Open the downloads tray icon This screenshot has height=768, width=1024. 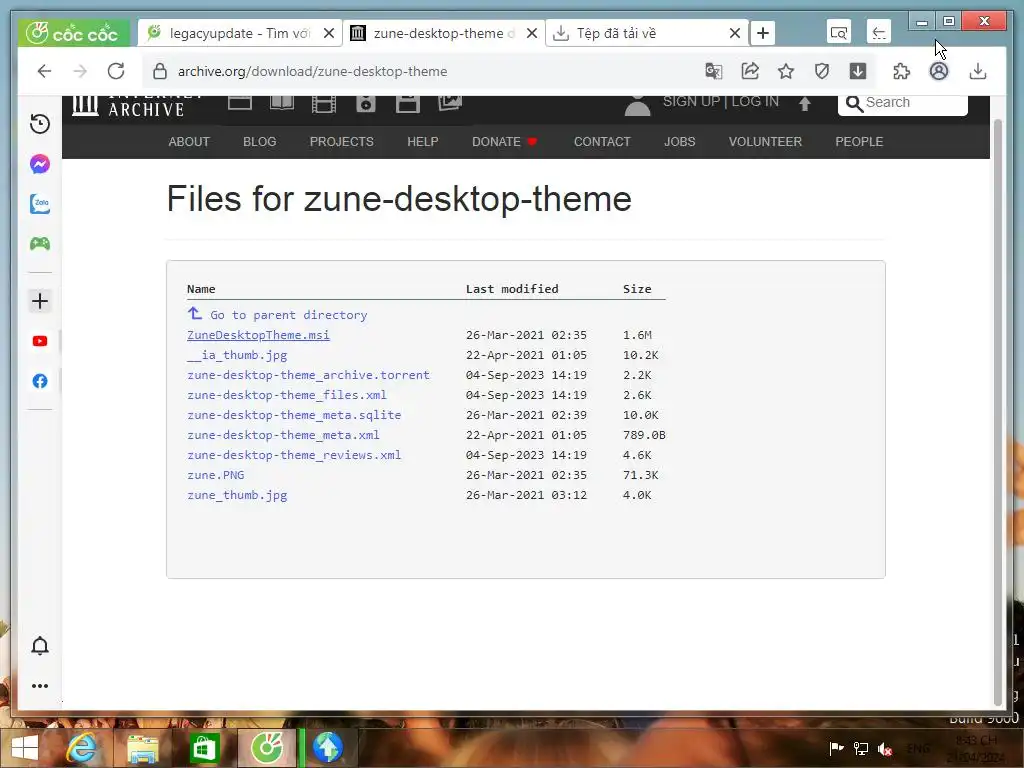(x=978, y=71)
